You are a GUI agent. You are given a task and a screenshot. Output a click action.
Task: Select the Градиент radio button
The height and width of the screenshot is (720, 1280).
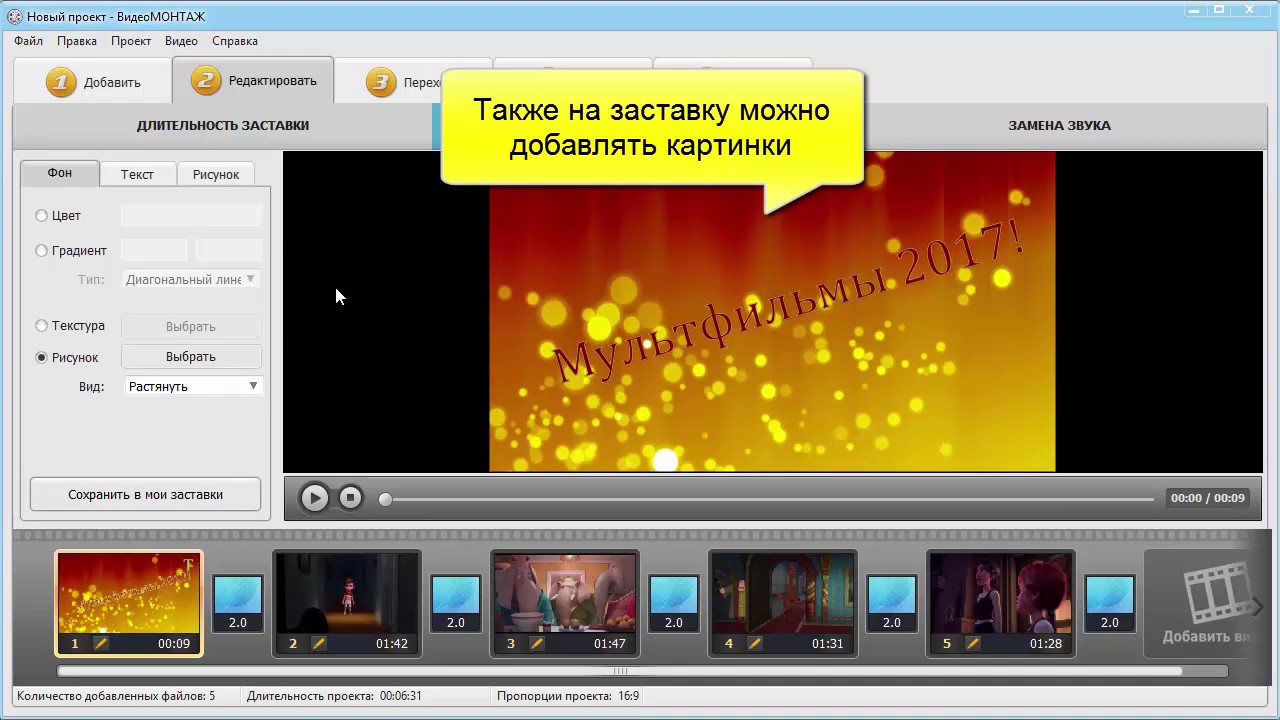click(x=42, y=251)
